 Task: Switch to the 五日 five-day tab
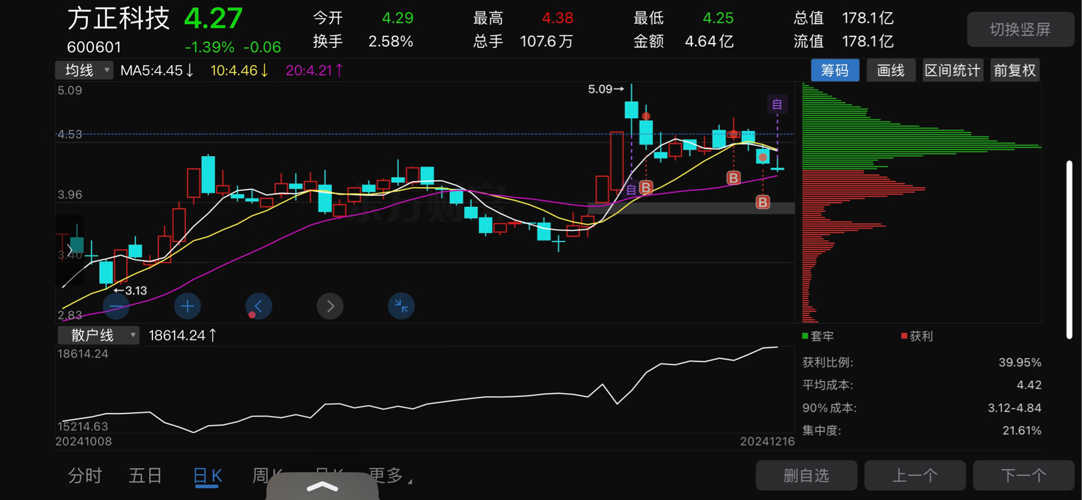(x=146, y=475)
